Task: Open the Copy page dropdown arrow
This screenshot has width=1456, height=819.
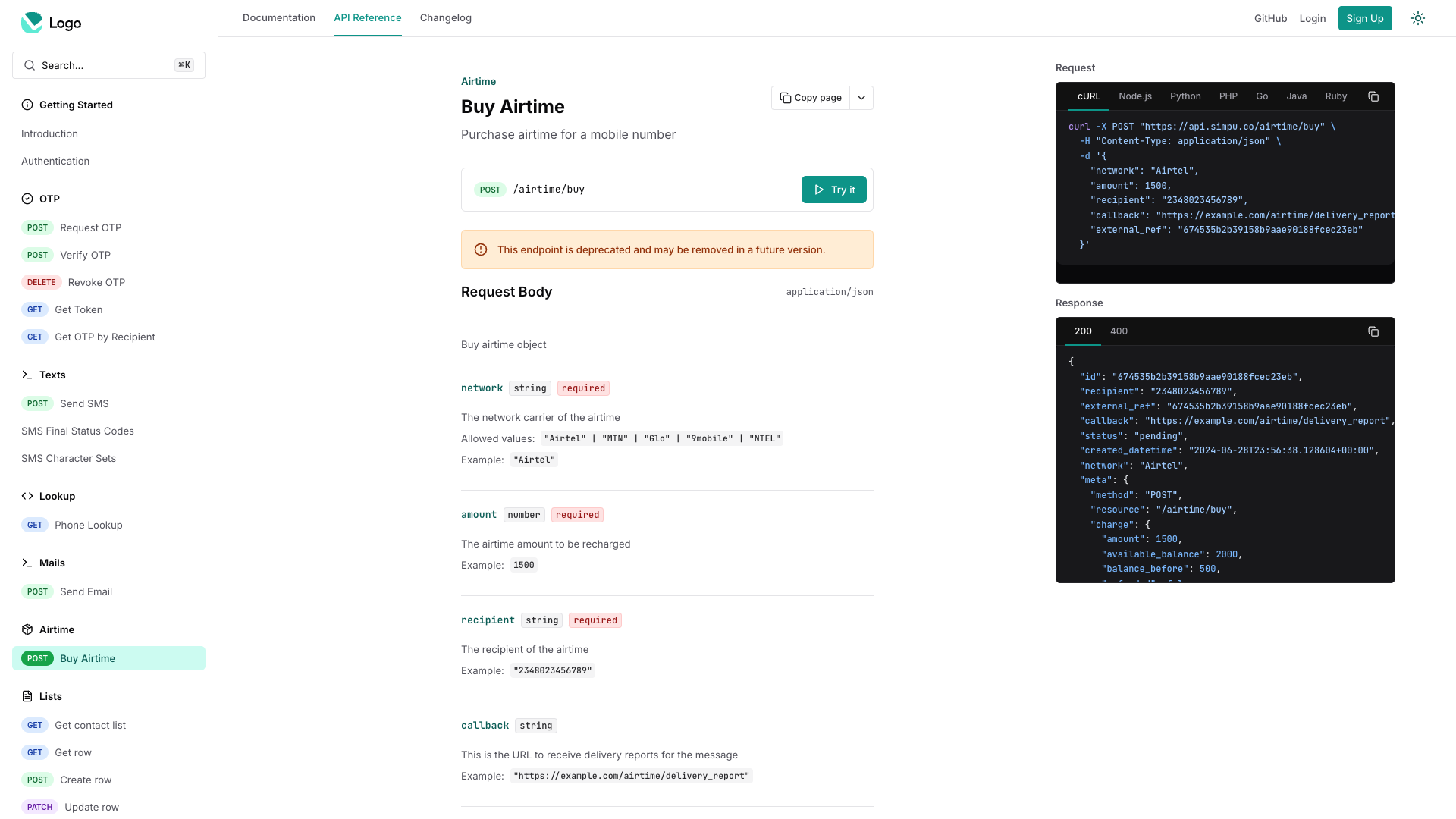Action: pos(861,98)
